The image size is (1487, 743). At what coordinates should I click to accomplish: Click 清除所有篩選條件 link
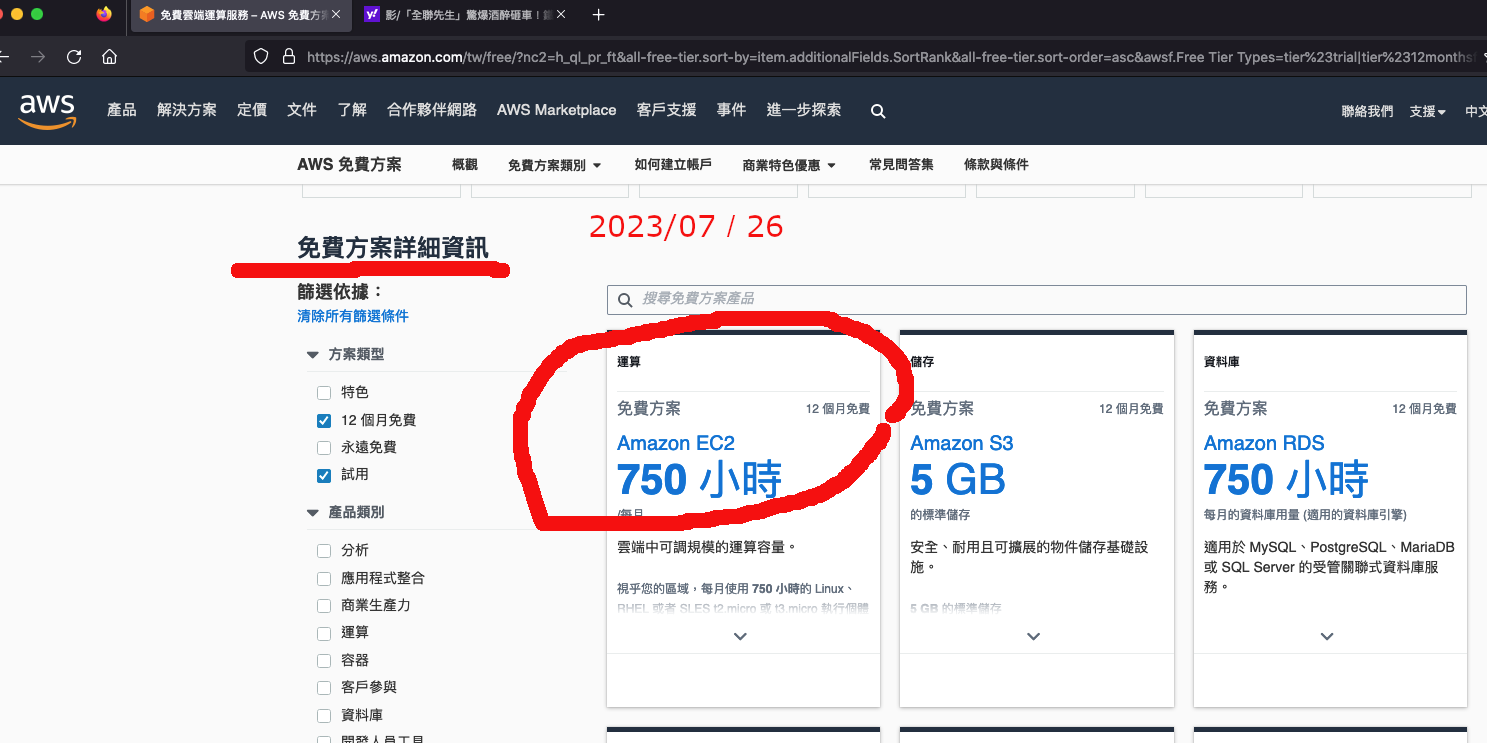point(352,316)
